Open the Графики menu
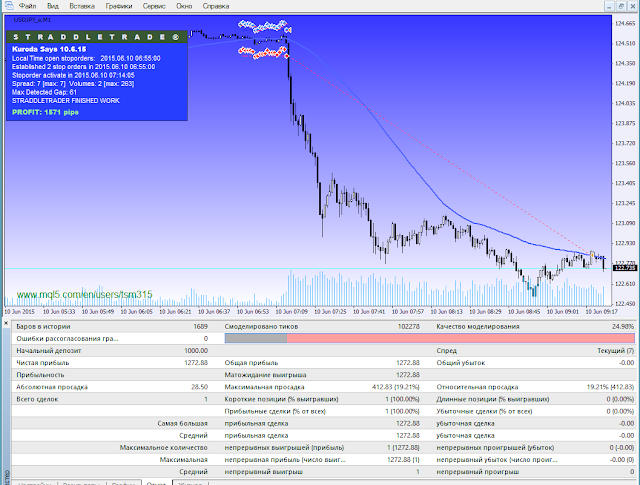Image resolution: width=640 pixels, height=485 pixels. [119, 6]
